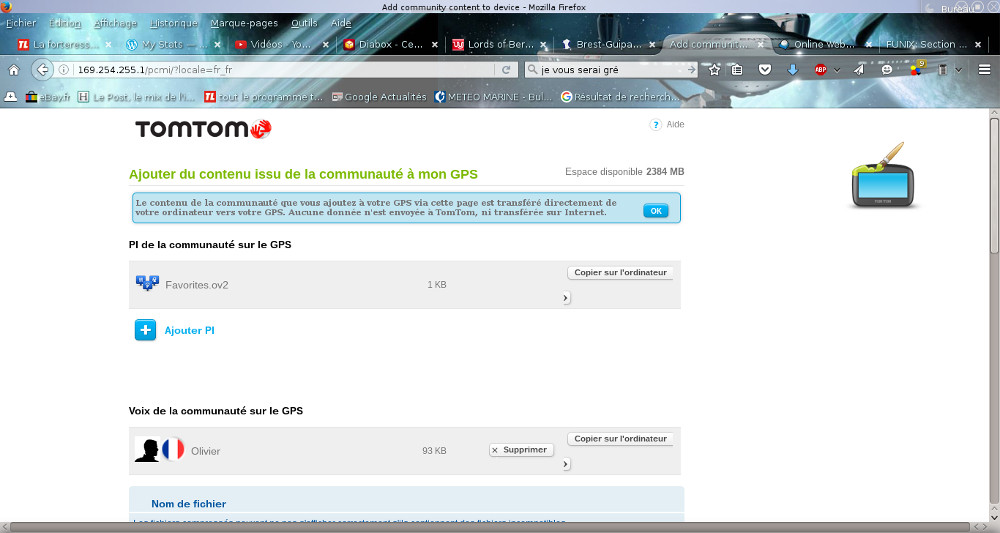Expand the Adblock Plus dropdown arrow
Image resolution: width=1000 pixels, height=533 pixels.
pos(837,70)
